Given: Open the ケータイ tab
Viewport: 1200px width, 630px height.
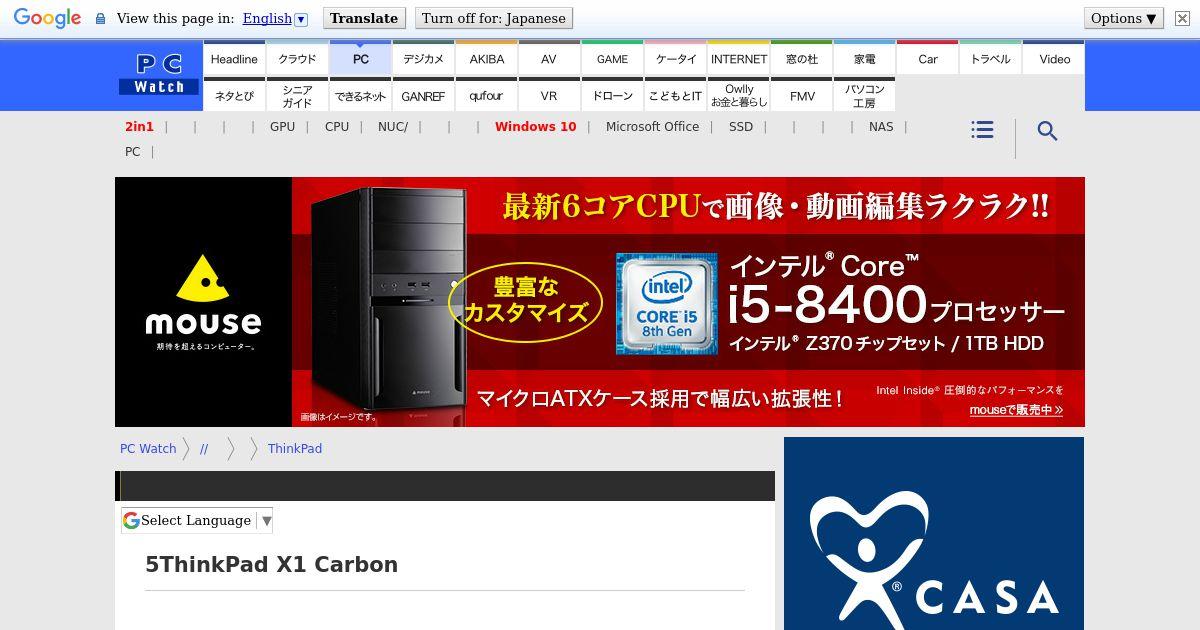Looking at the screenshot, I should (675, 59).
